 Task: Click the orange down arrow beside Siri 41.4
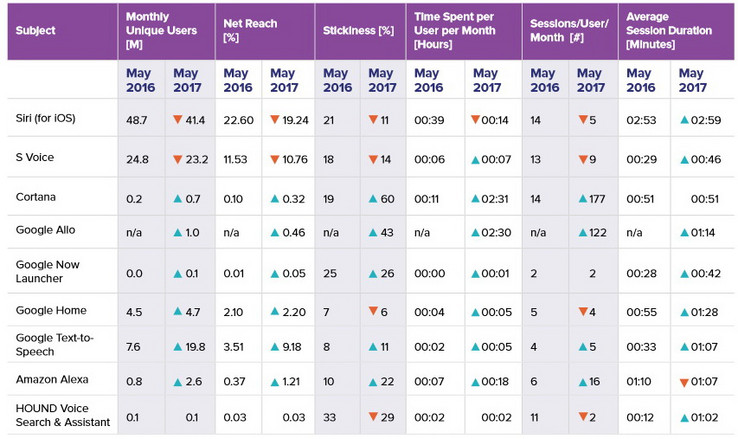pos(177,120)
